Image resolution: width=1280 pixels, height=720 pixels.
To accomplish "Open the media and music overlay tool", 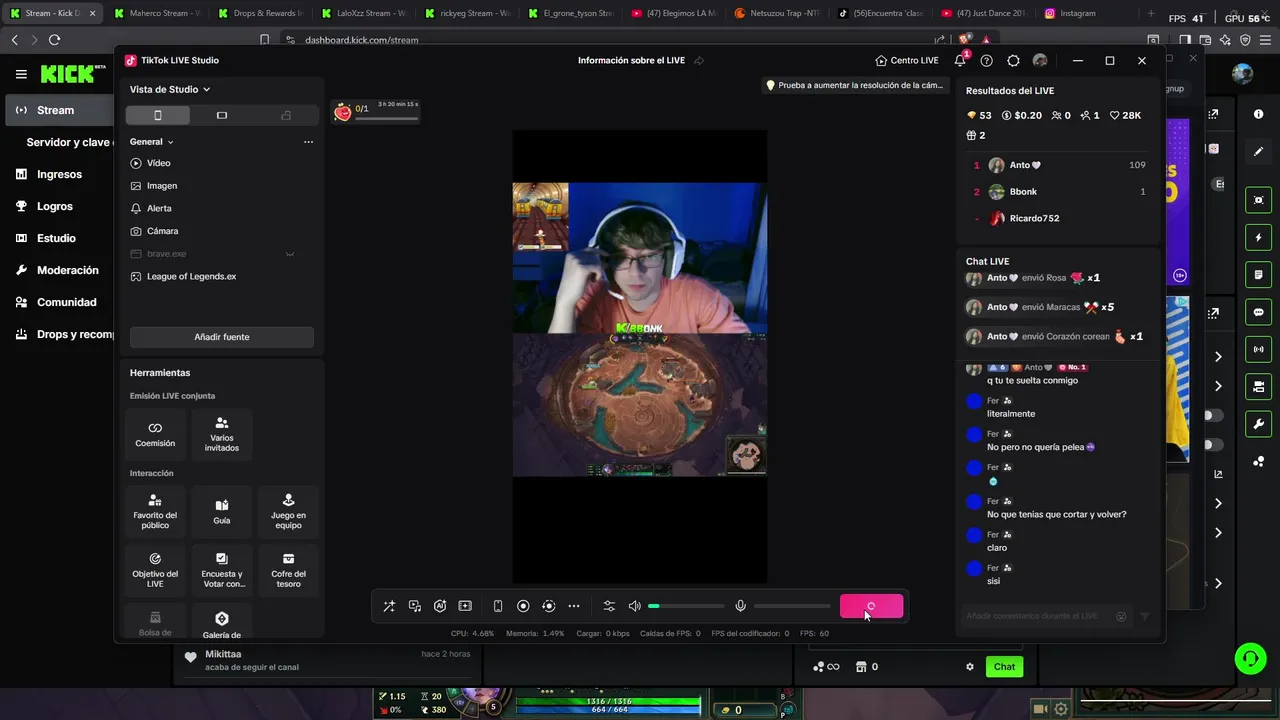I will point(415,606).
